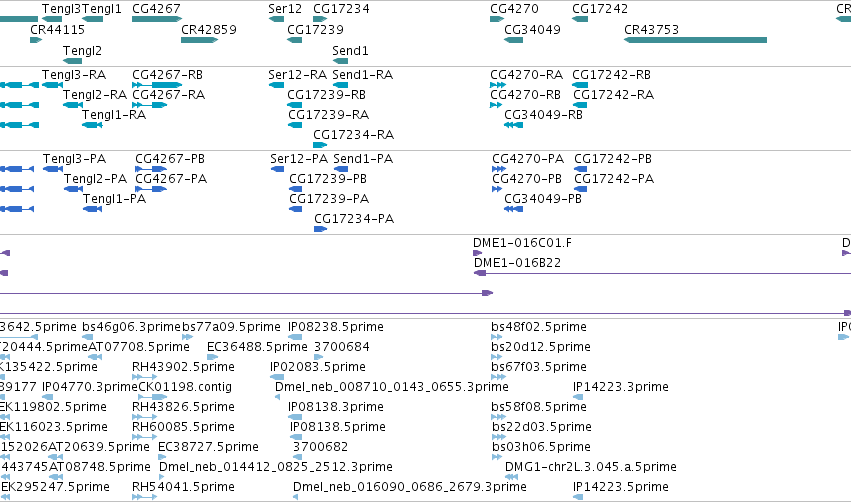851x502 pixels.
Task: Select the Ser12 gene label
Action: click(285, 9)
